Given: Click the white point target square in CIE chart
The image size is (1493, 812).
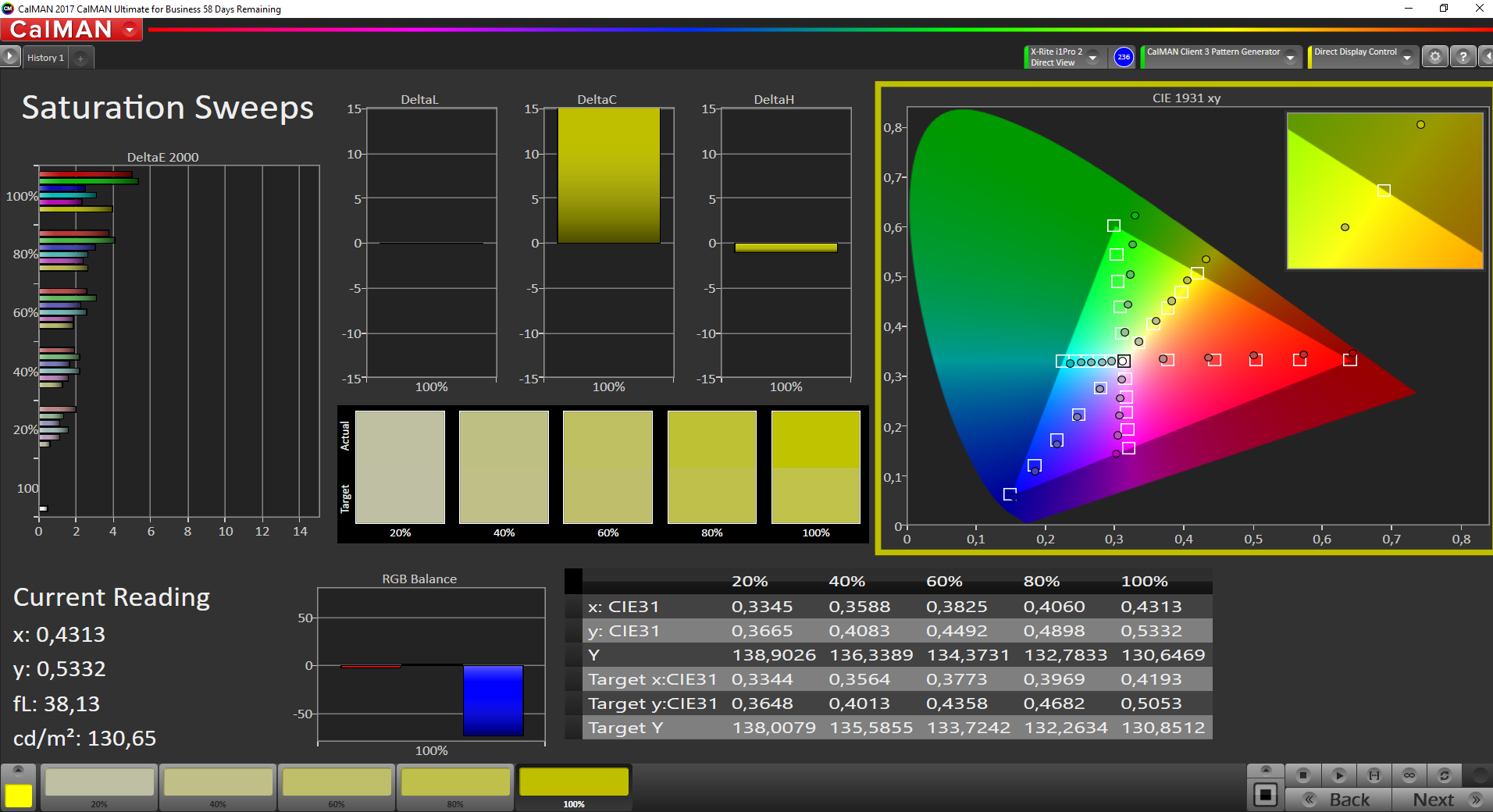Looking at the screenshot, I should [x=1124, y=361].
